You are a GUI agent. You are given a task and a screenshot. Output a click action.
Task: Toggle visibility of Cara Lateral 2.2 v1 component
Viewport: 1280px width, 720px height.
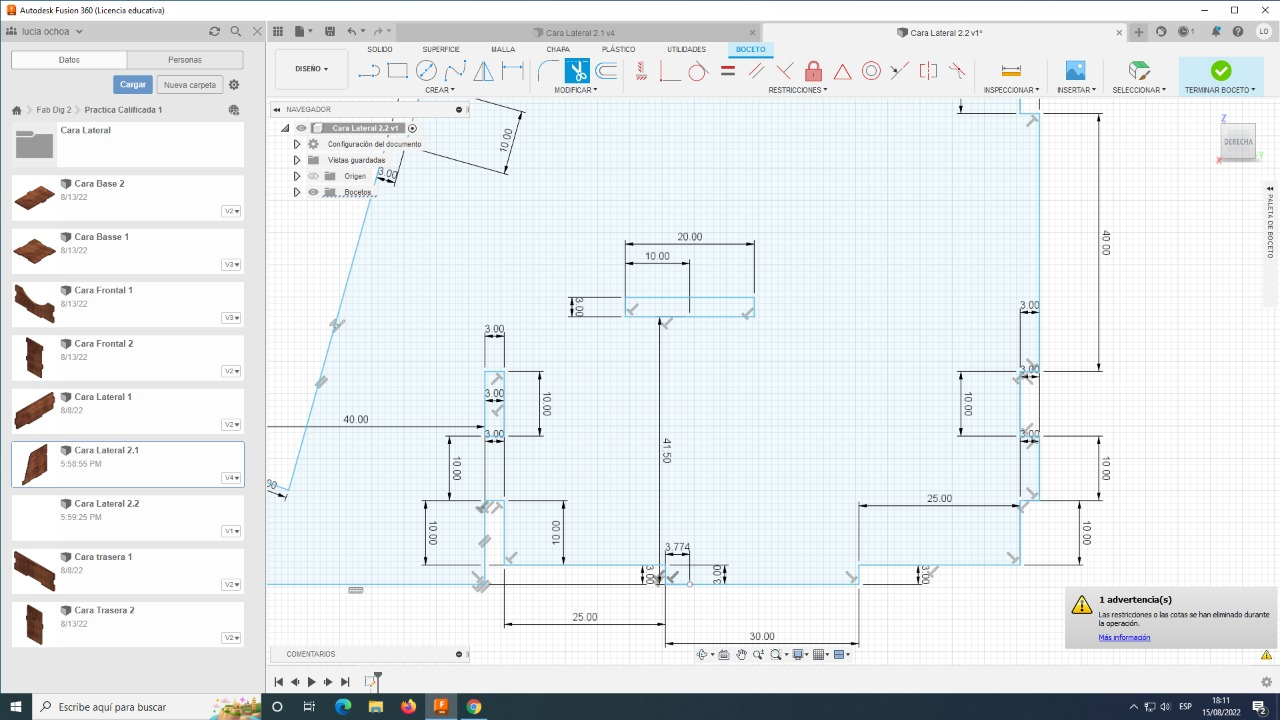pos(301,128)
